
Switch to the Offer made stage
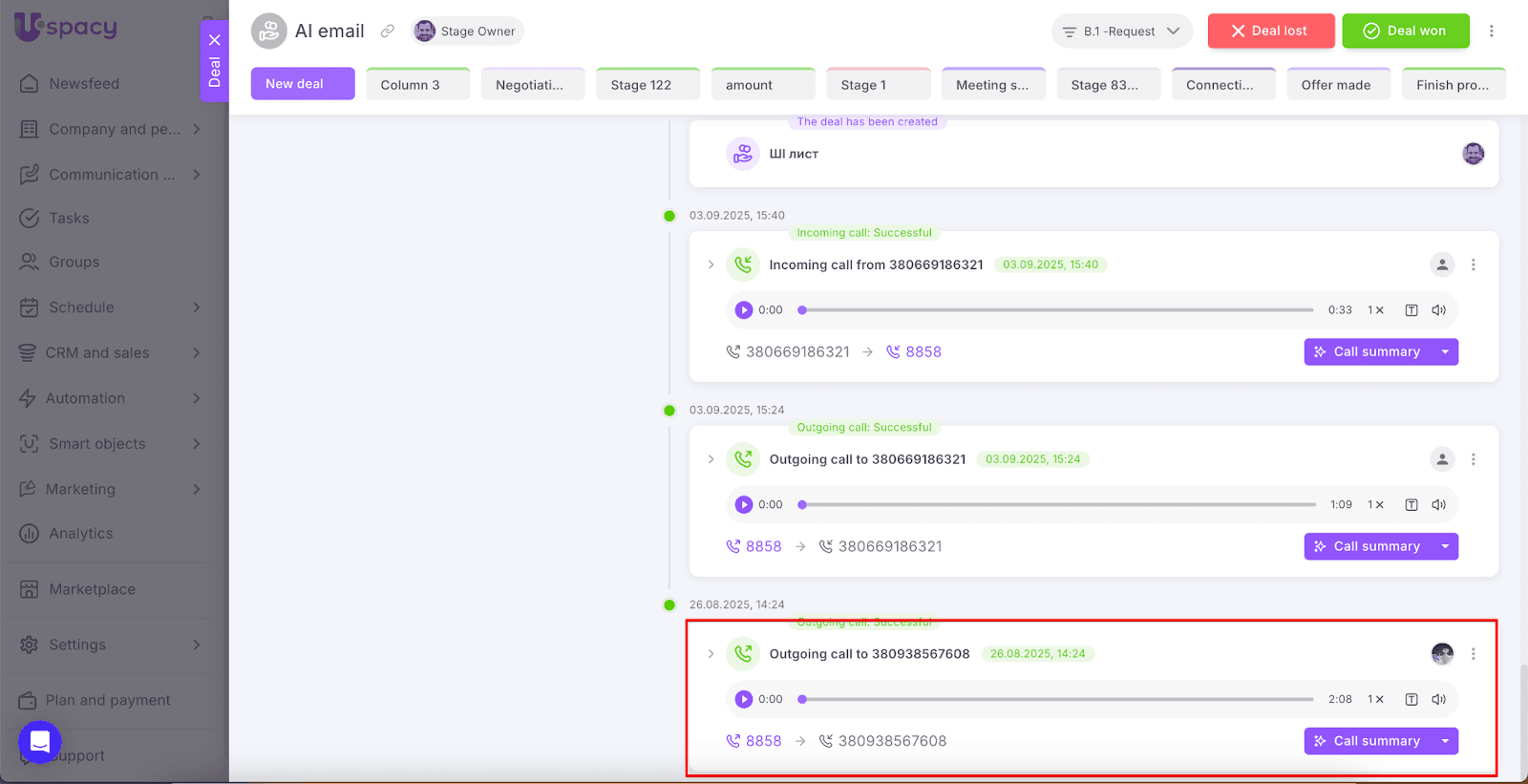click(1337, 85)
